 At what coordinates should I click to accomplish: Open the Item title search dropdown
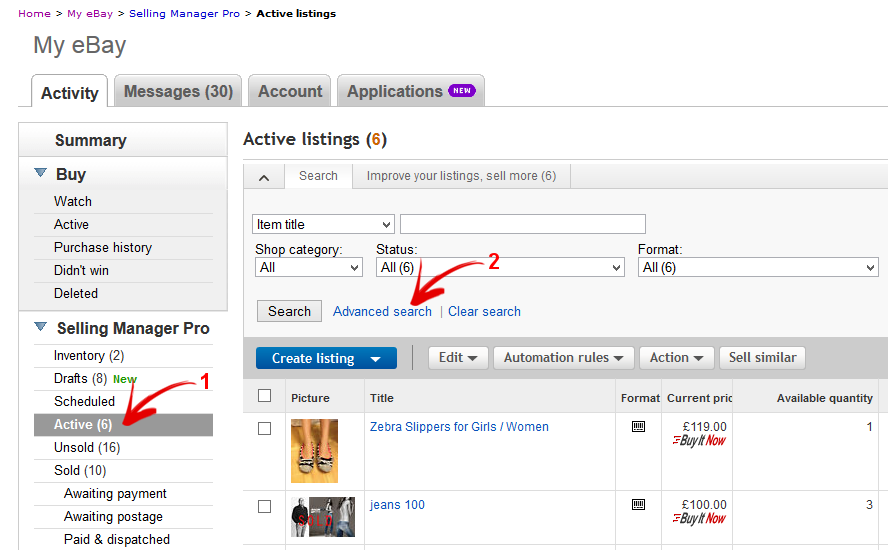[x=324, y=224]
